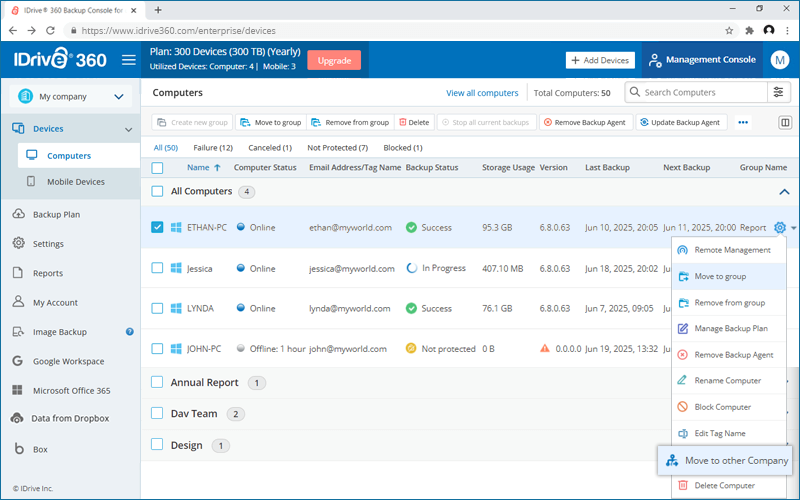Click the Upgrade button
The width and height of the screenshot is (800, 500).
point(334,60)
